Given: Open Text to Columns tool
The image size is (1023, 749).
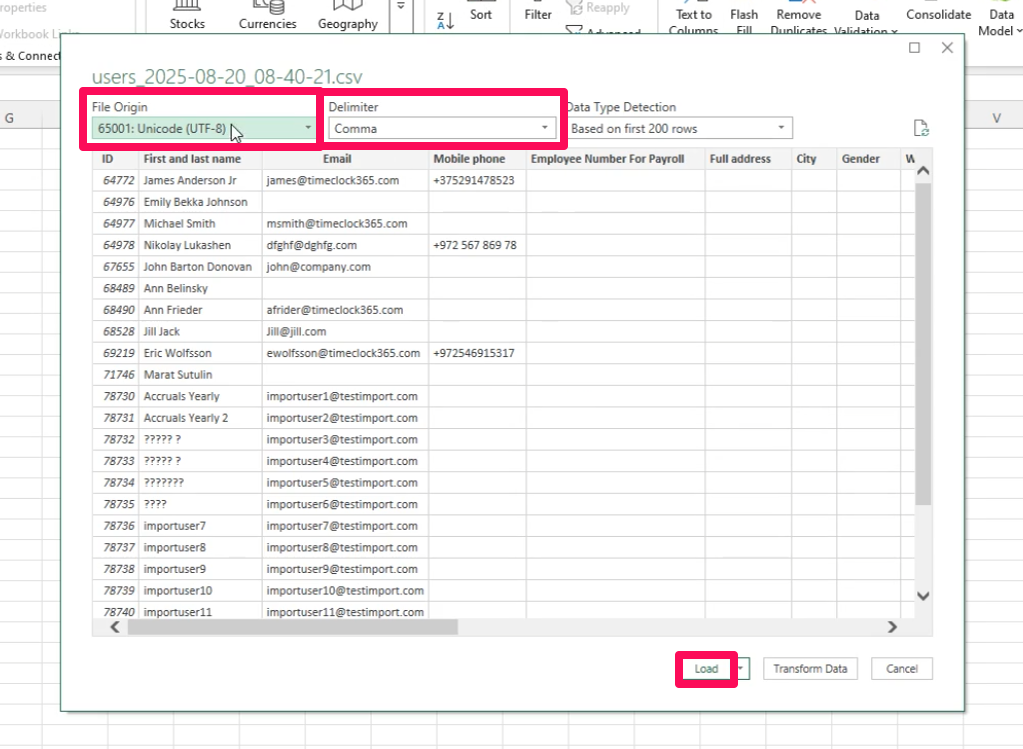Looking at the screenshot, I should [694, 21].
